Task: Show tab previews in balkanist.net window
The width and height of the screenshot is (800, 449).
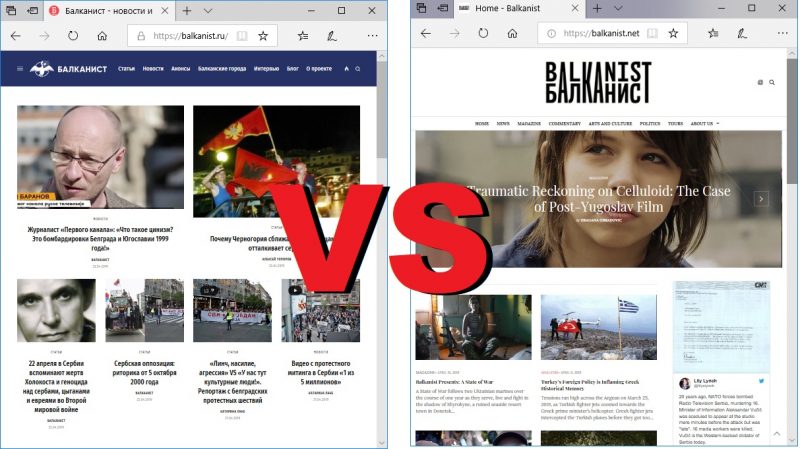Action: tap(618, 9)
